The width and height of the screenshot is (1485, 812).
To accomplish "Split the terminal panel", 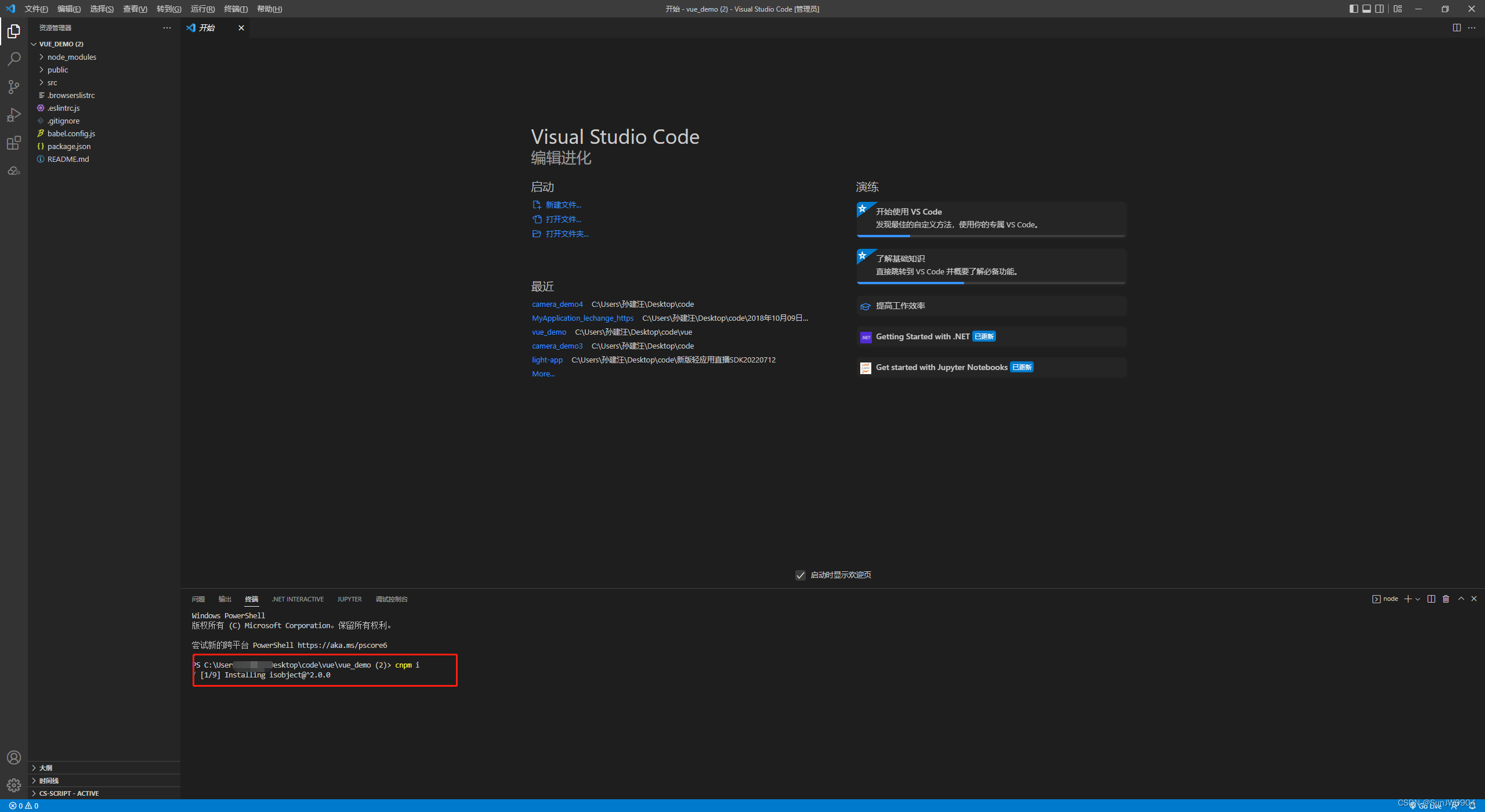I will click(1431, 599).
